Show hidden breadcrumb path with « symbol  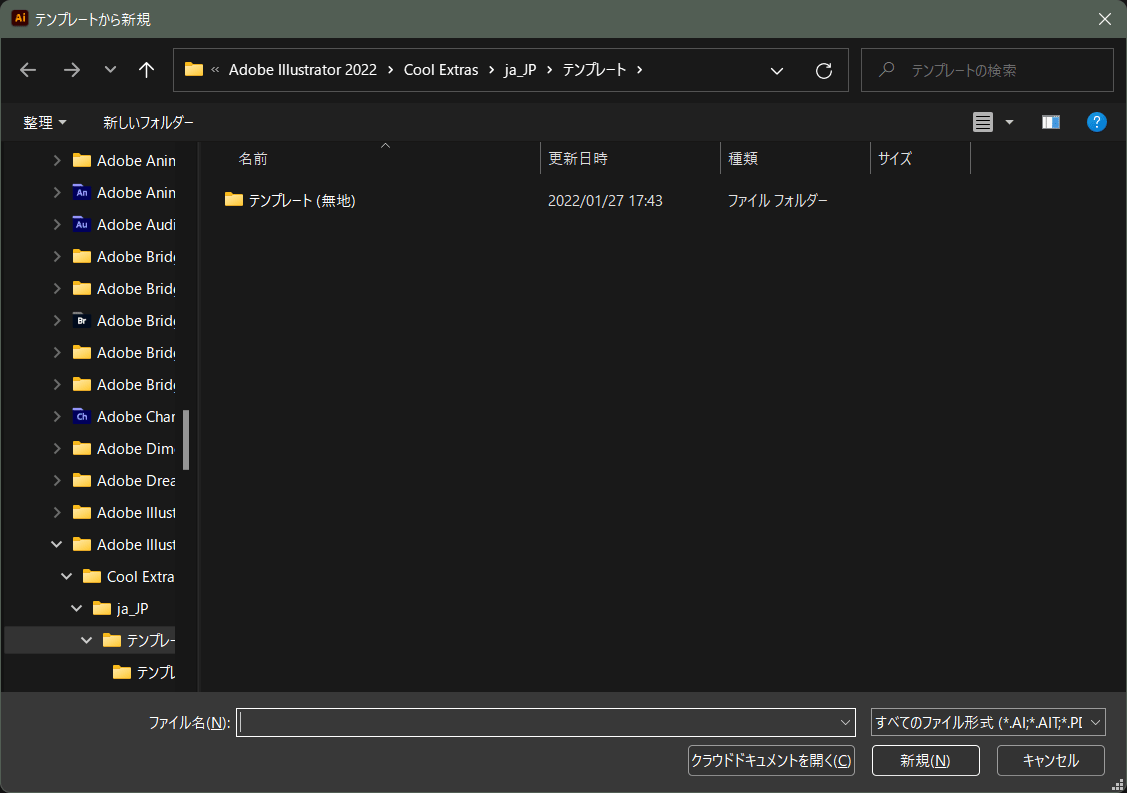(x=215, y=70)
